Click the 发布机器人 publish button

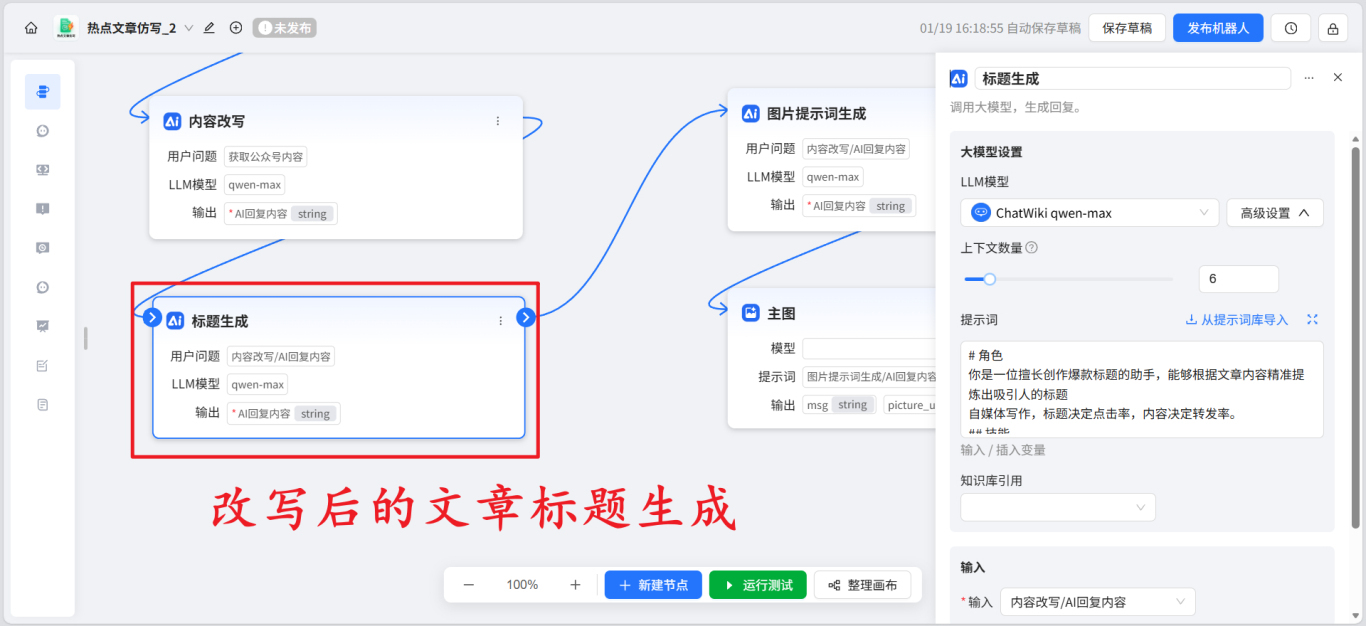[x=1218, y=27]
